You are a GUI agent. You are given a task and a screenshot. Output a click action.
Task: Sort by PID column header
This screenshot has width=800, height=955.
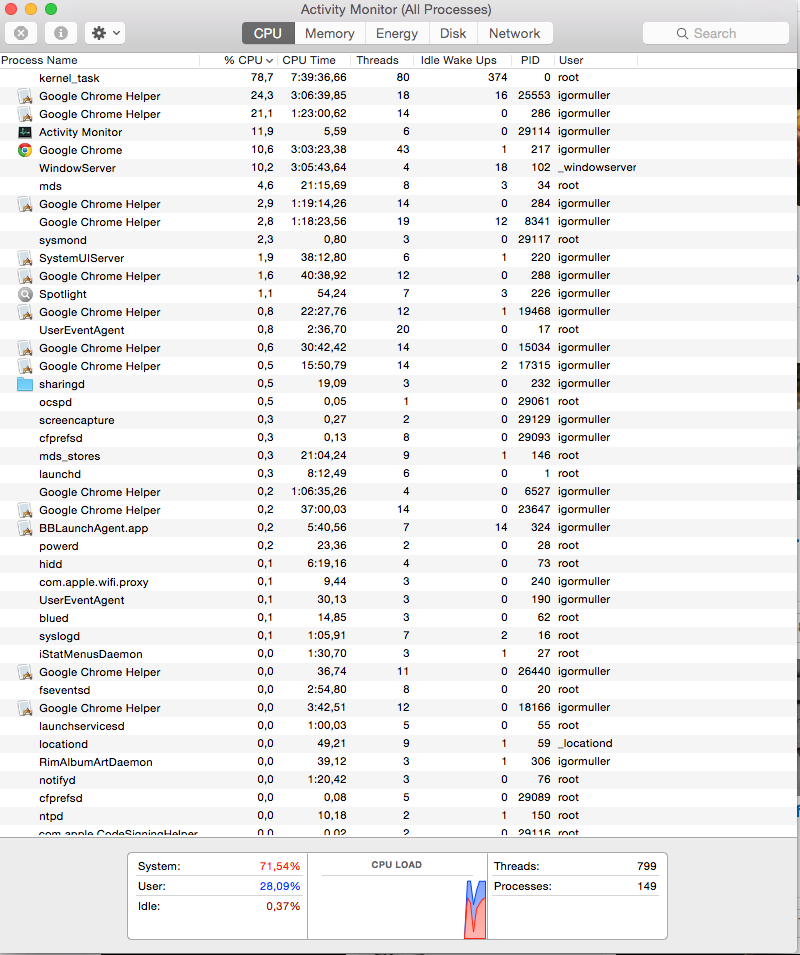click(x=532, y=60)
